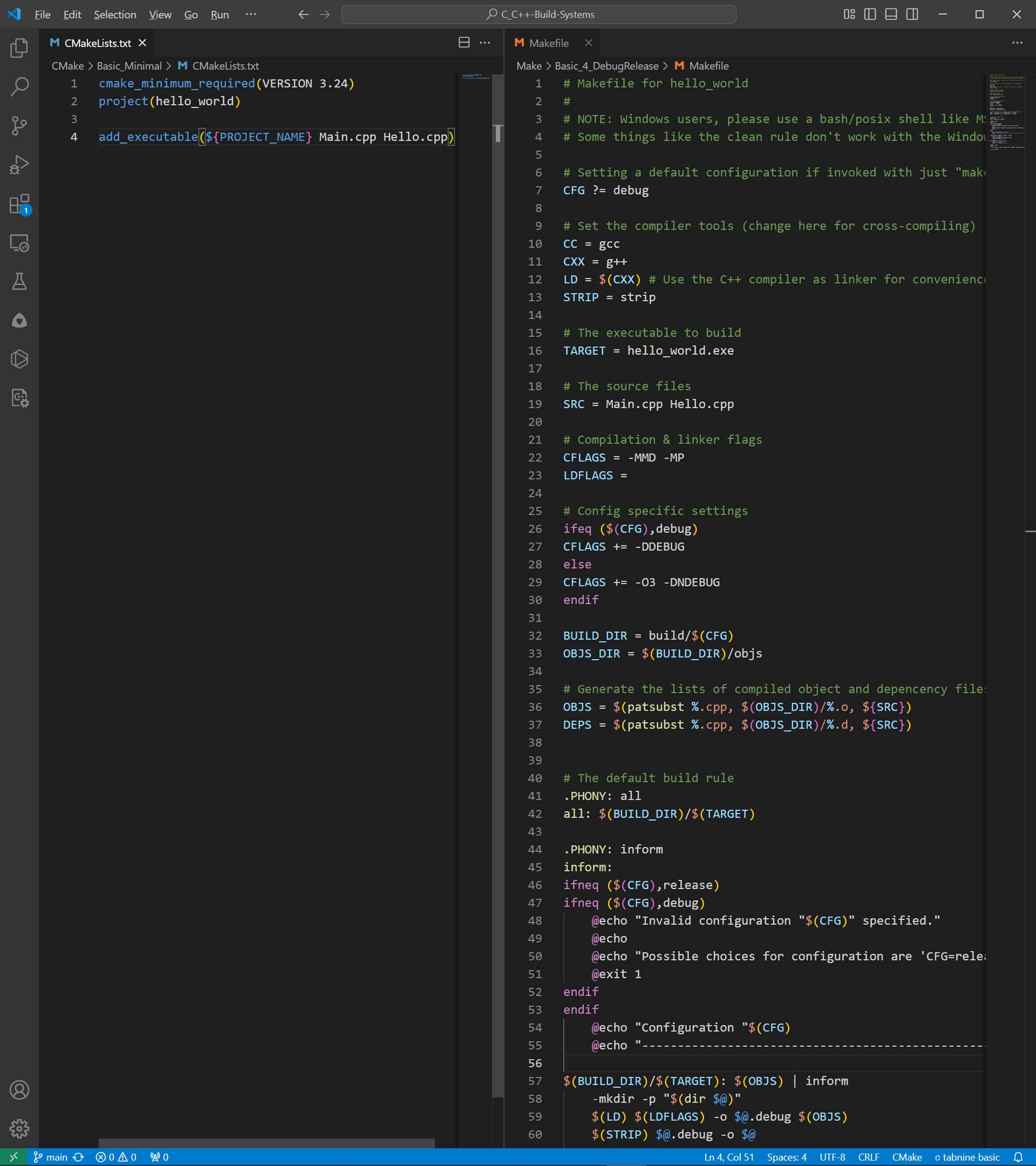Toggle the Secondary Side Bar layout button
The height and width of the screenshot is (1166, 1036).
coord(912,14)
